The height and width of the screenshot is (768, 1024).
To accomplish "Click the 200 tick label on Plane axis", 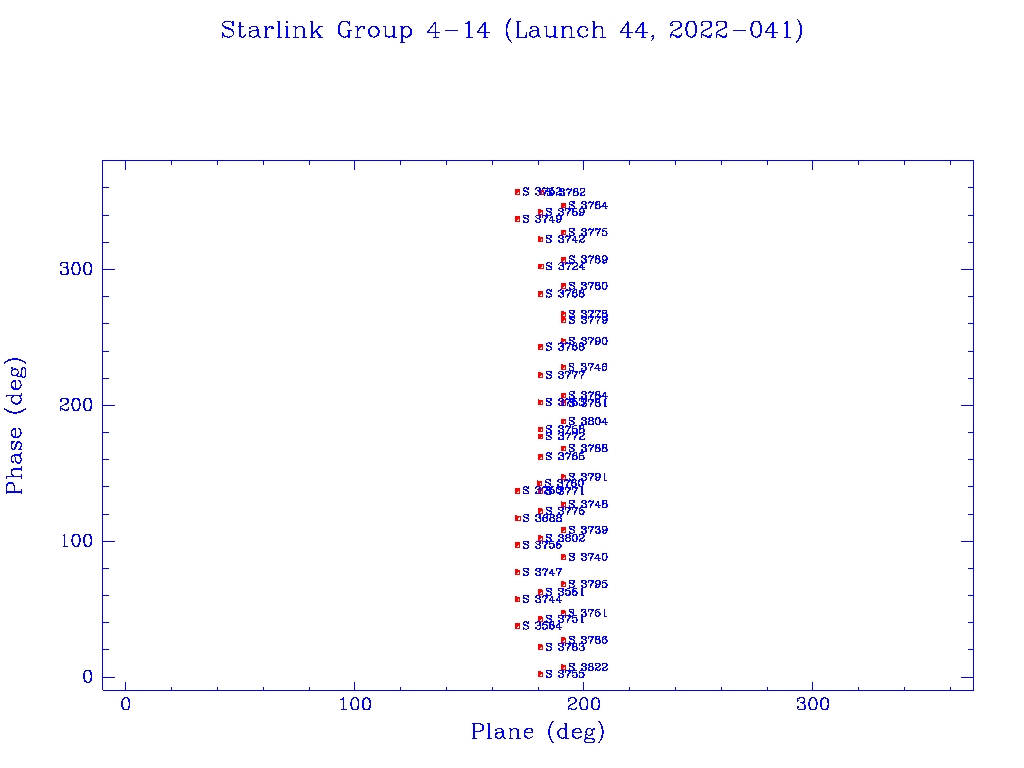I will 584,704.
